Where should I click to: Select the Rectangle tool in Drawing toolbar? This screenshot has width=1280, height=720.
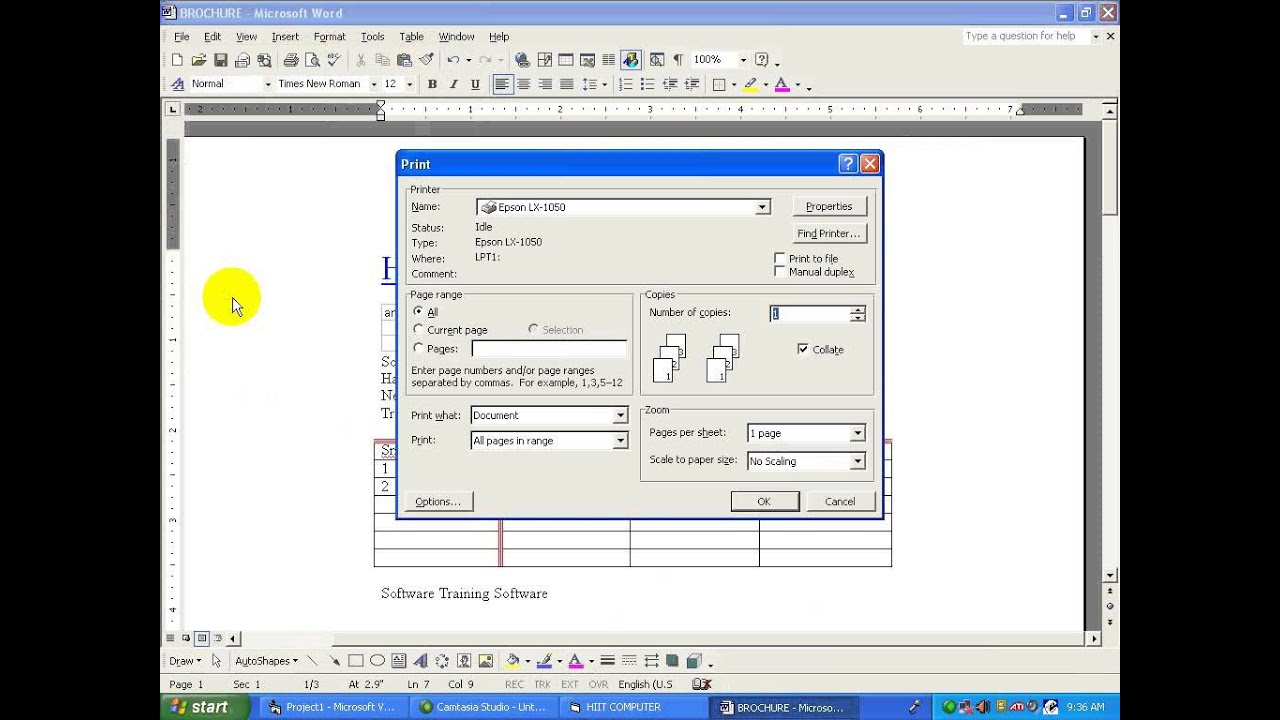[x=355, y=661]
